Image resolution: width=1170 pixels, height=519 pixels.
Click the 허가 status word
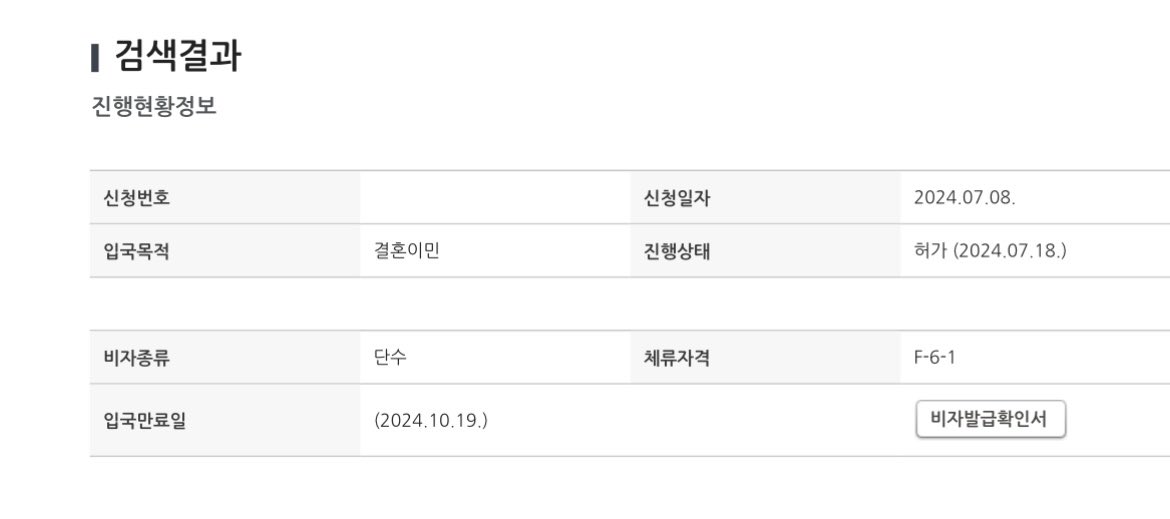[x=930, y=251]
